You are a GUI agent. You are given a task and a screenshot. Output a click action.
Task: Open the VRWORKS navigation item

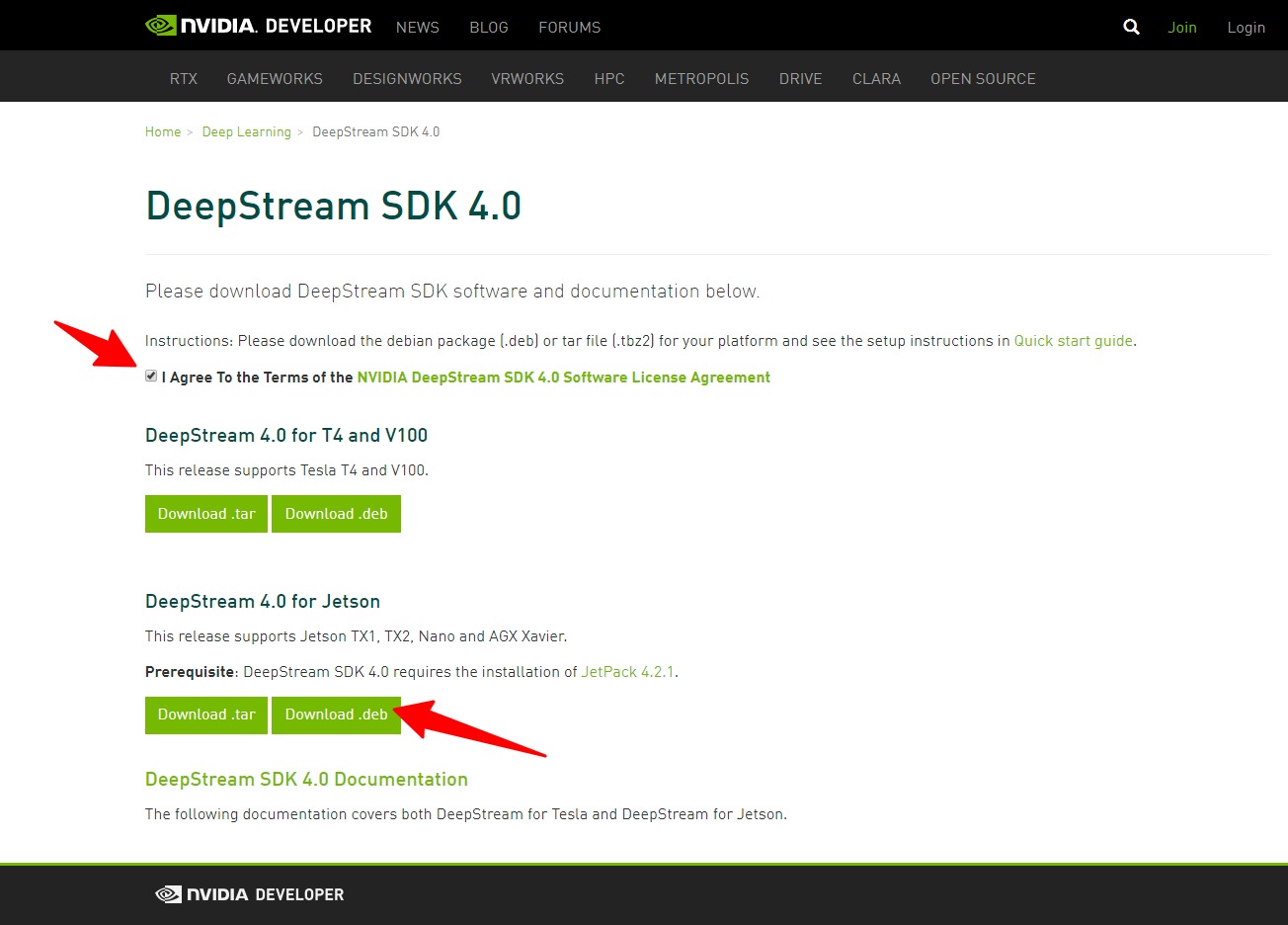527,79
